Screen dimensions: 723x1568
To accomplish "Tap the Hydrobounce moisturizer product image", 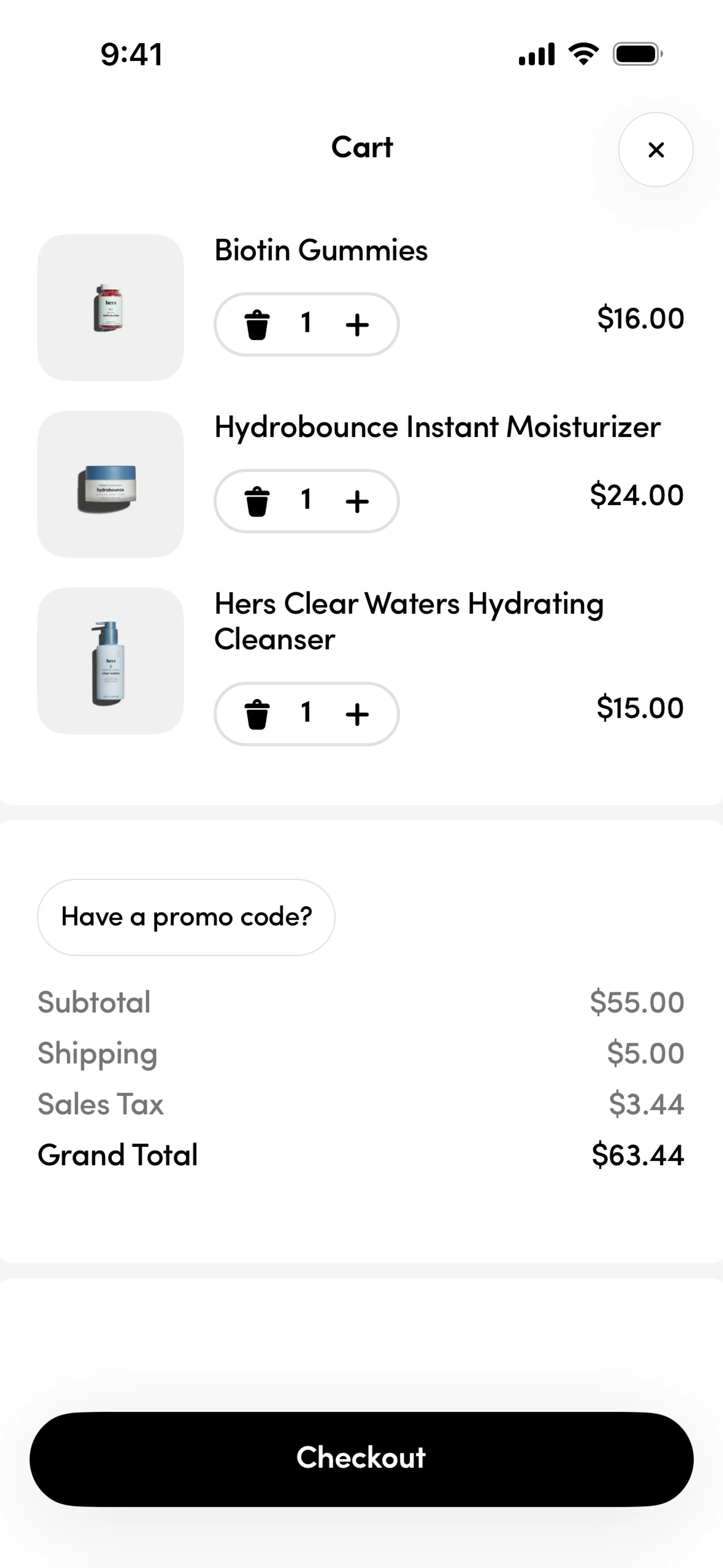I will [110, 484].
